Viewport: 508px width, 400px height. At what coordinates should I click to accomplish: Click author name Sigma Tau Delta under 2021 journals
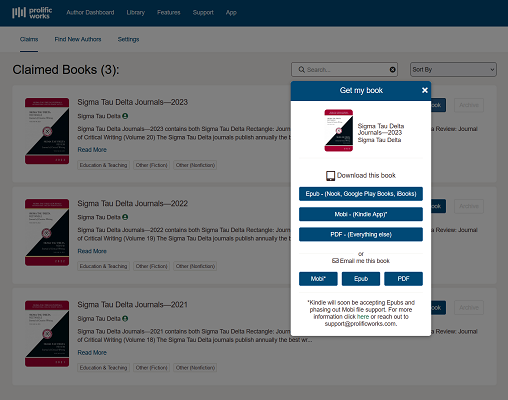click(99, 318)
